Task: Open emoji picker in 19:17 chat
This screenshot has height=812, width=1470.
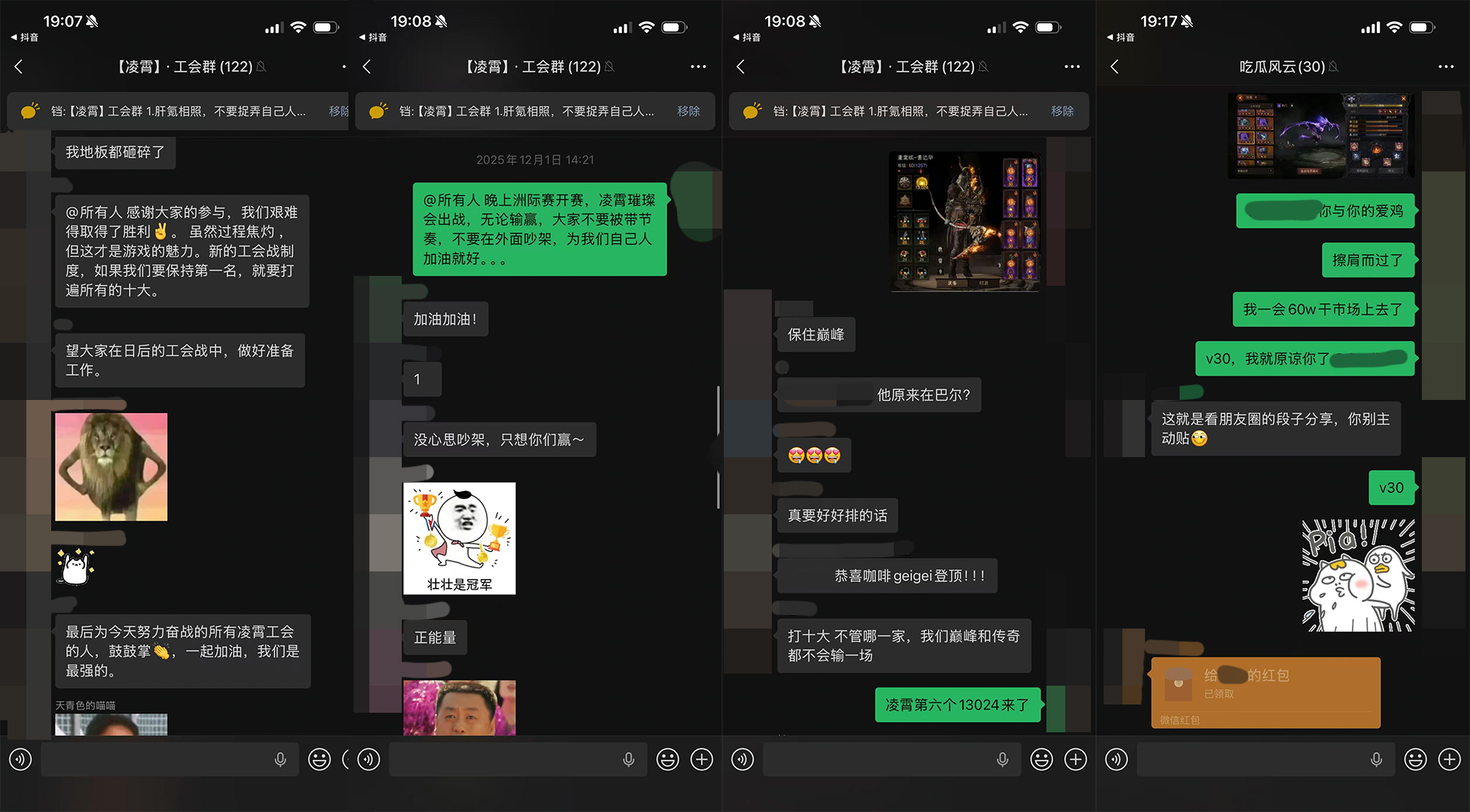Action: click(1415, 760)
